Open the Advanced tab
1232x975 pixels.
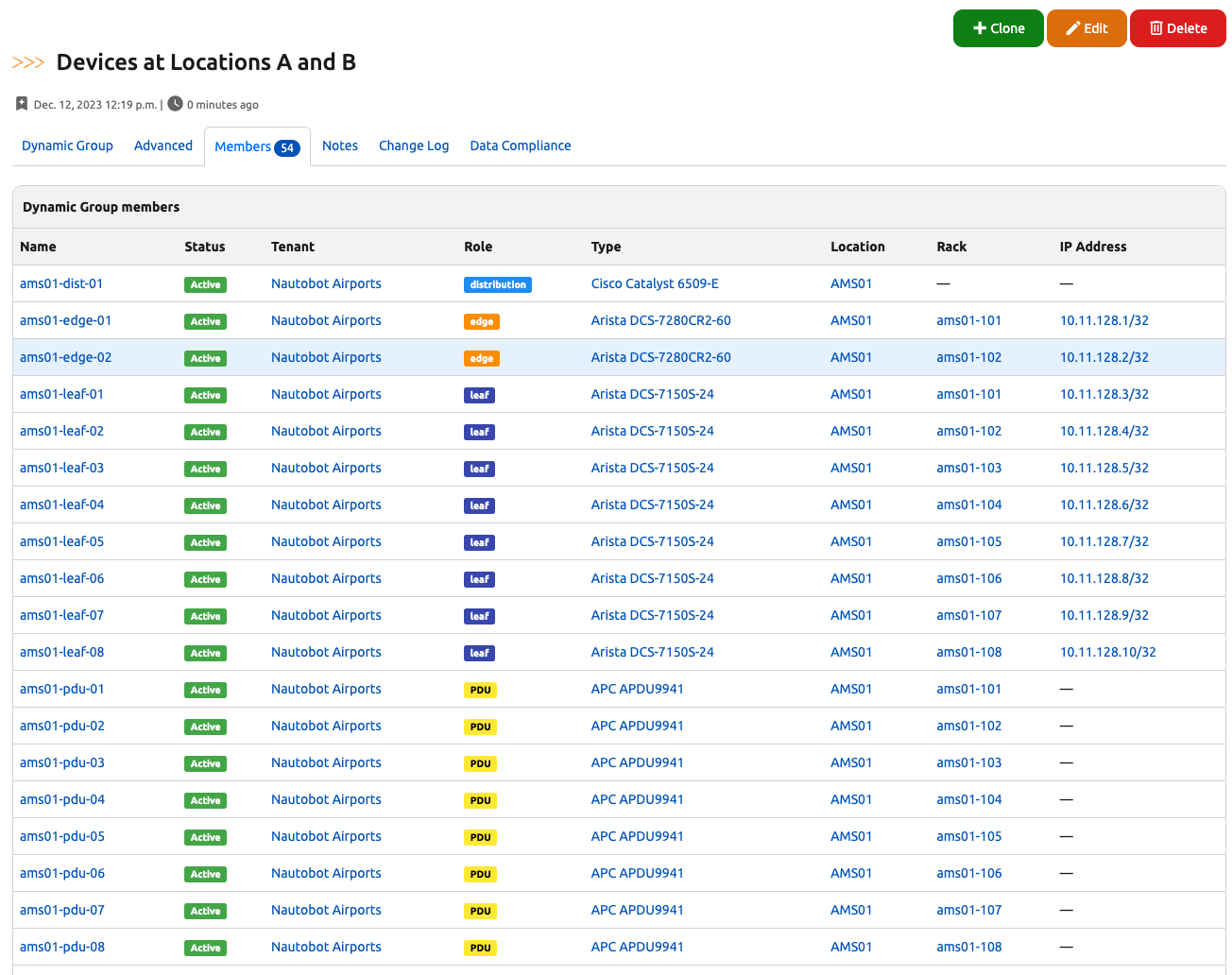(x=163, y=145)
